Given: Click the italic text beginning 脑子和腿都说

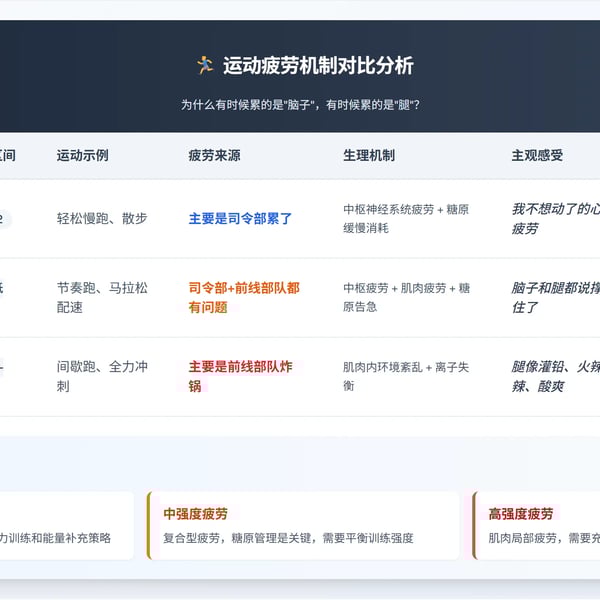Looking at the screenshot, I should pos(556,297).
